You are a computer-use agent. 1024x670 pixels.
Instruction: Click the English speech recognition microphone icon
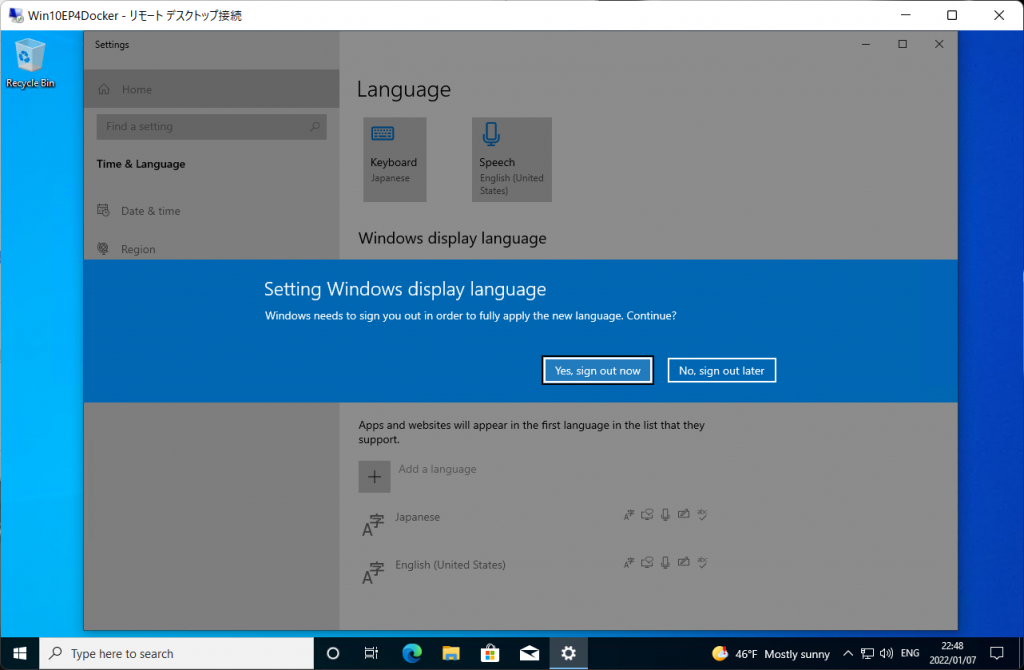point(665,562)
